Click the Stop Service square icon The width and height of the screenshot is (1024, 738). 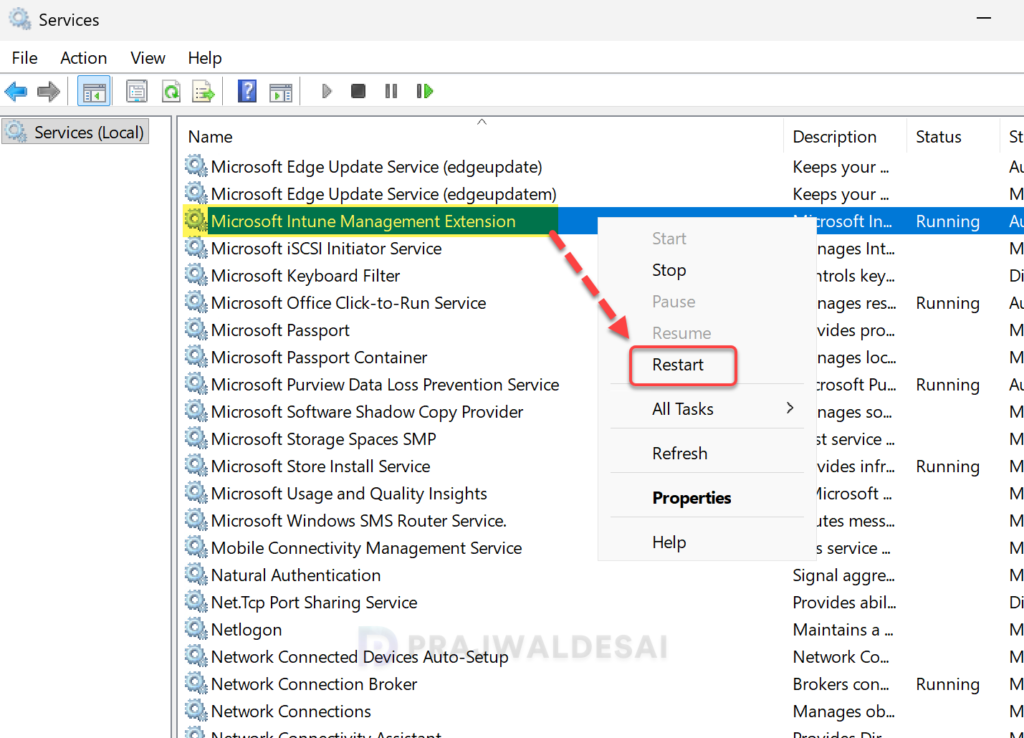(358, 91)
